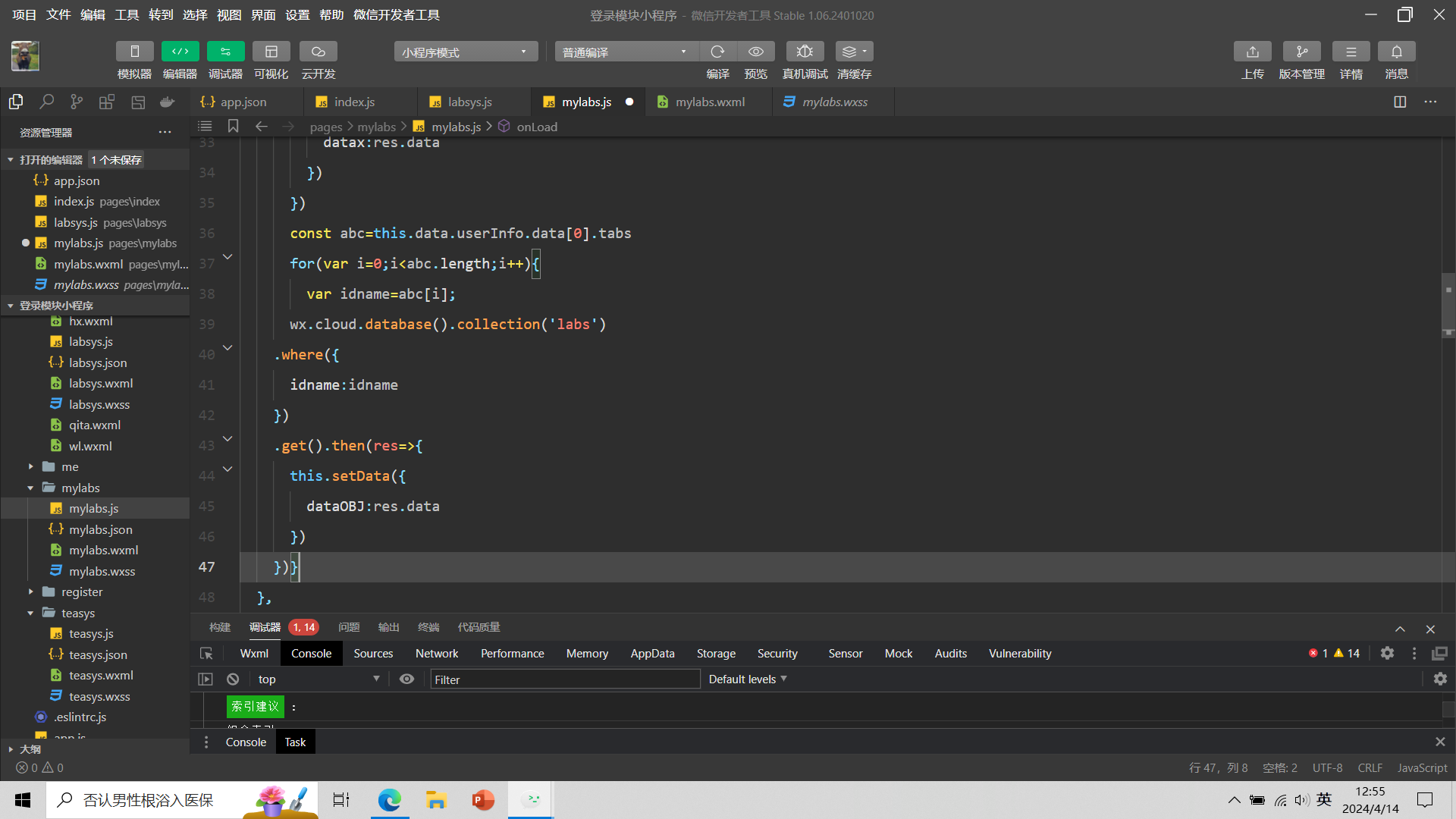This screenshot has height=819, width=1456.
Task: Open the Default levels dropdown
Action: coord(747,679)
